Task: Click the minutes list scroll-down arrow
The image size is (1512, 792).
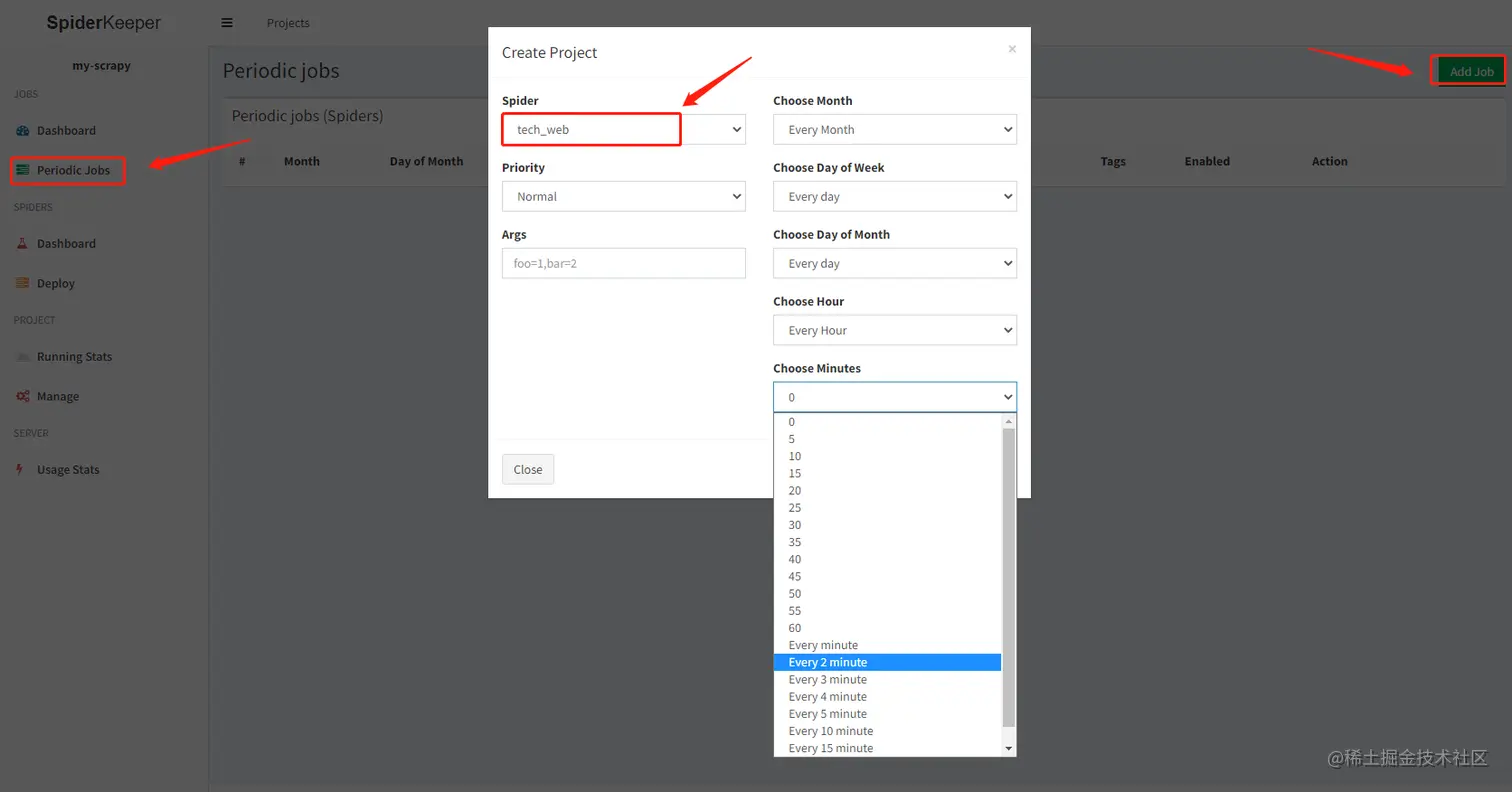Action: 1009,748
